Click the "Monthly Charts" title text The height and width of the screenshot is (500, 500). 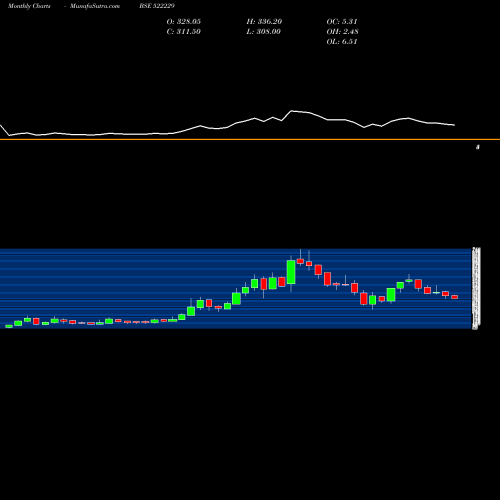coord(29,6)
